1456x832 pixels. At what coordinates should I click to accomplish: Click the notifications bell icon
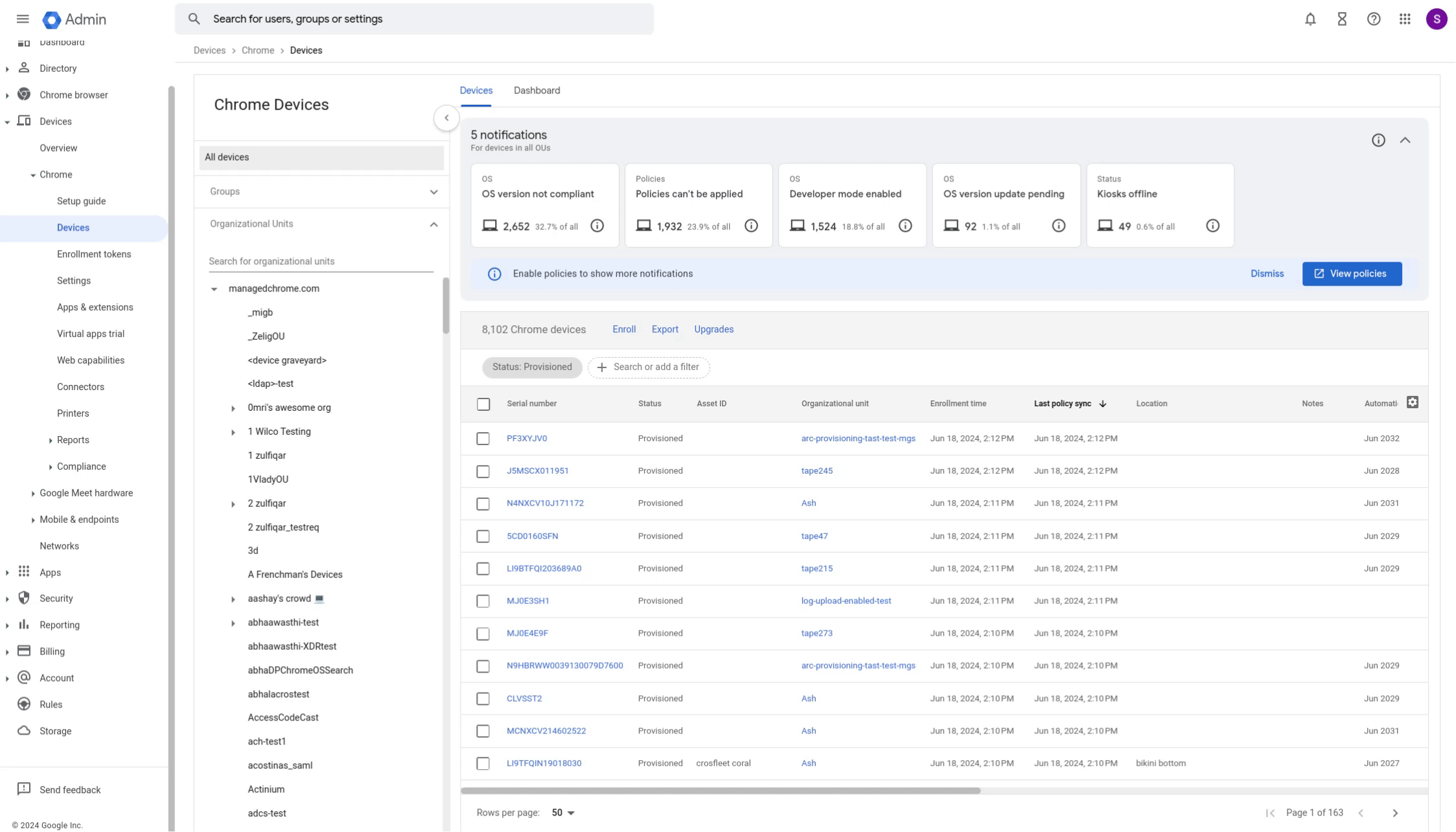1308,18
